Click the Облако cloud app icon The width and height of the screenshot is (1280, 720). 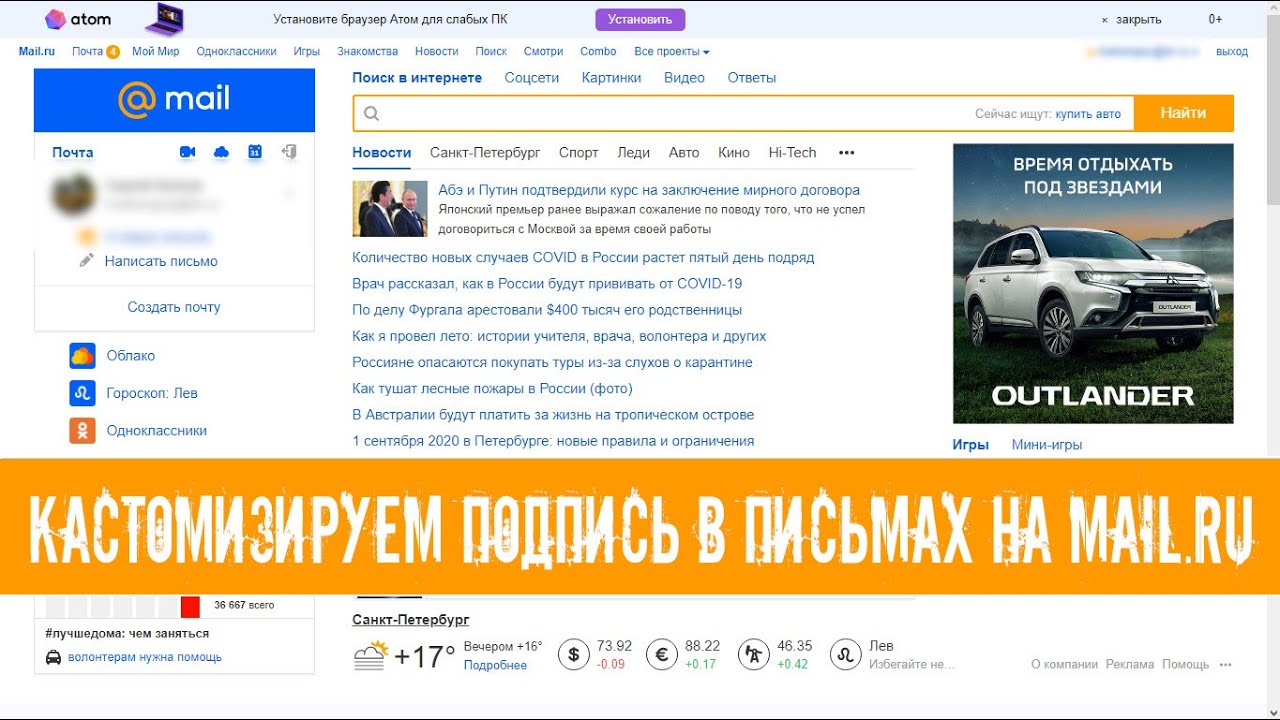coord(82,355)
